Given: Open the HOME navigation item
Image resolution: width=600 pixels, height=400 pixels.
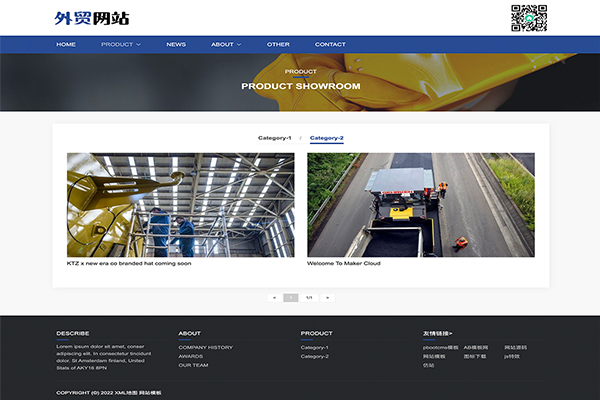Looking at the screenshot, I should (x=66, y=44).
